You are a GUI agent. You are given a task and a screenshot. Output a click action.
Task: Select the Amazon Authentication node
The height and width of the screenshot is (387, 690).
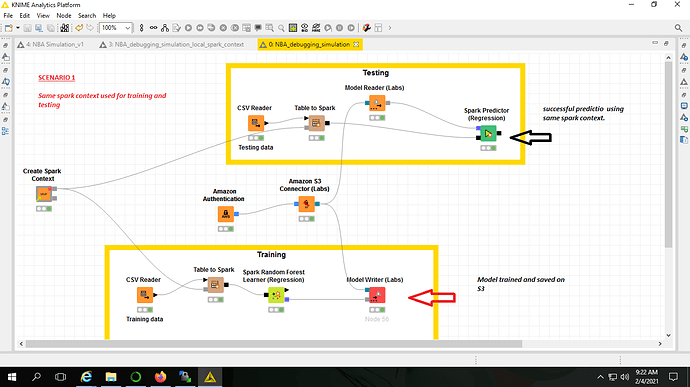pyautogui.click(x=226, y=214)
